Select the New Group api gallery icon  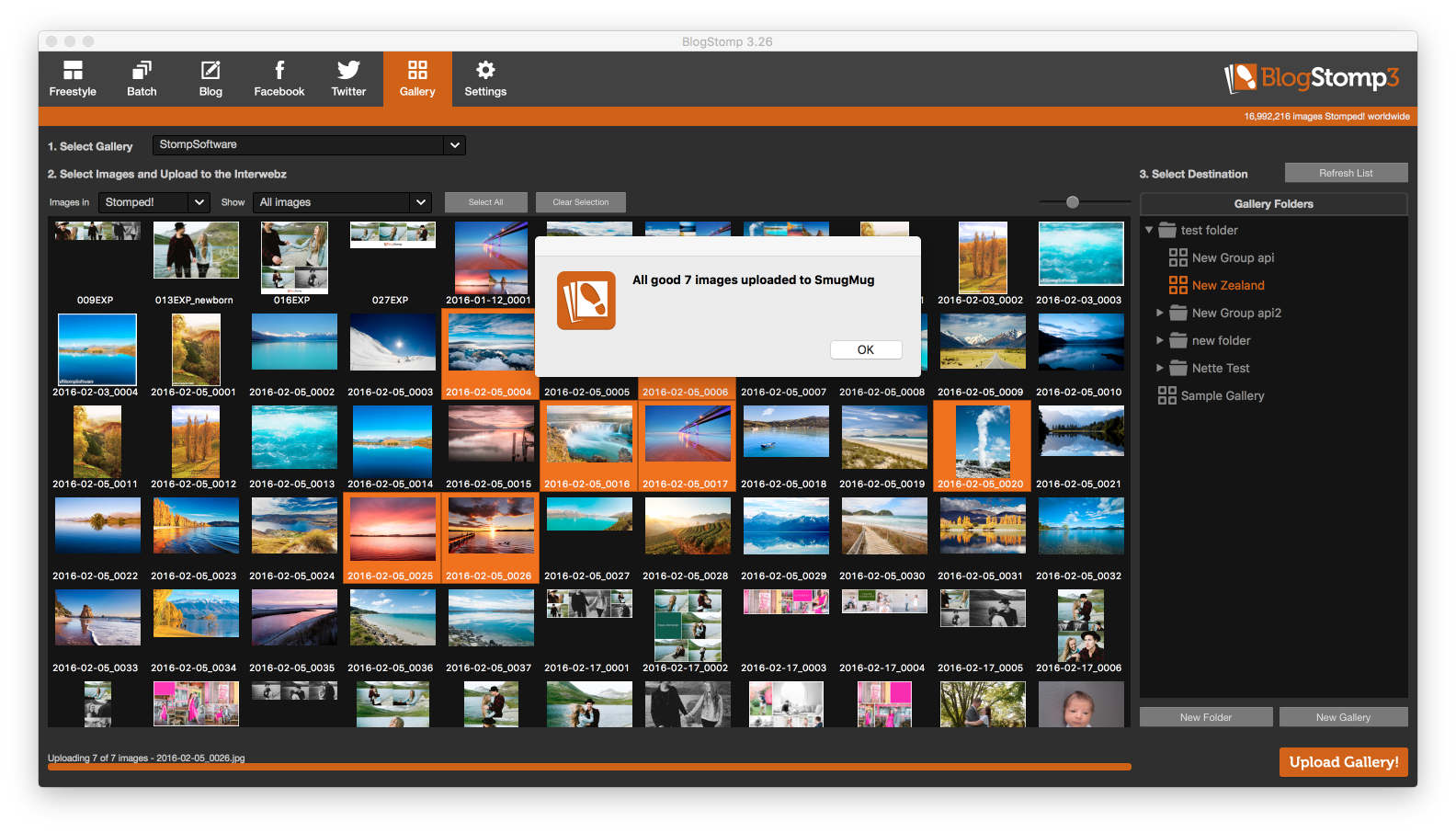click(x=1178, y=257)
